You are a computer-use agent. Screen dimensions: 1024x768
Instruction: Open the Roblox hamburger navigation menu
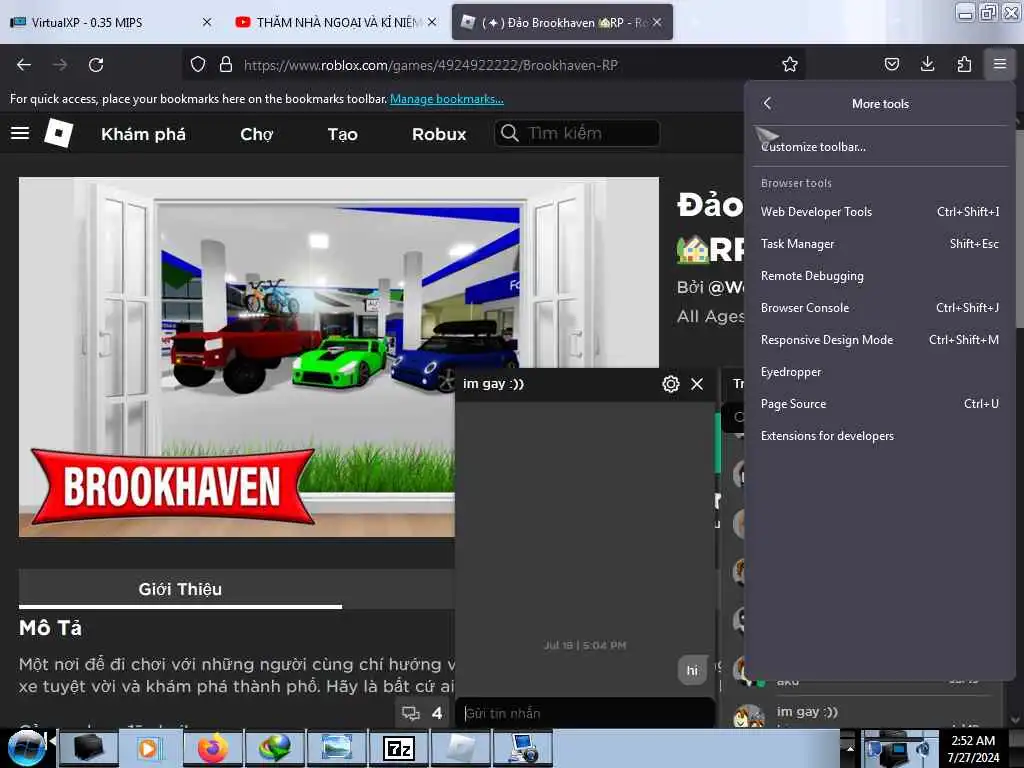(x=20, y=133)
